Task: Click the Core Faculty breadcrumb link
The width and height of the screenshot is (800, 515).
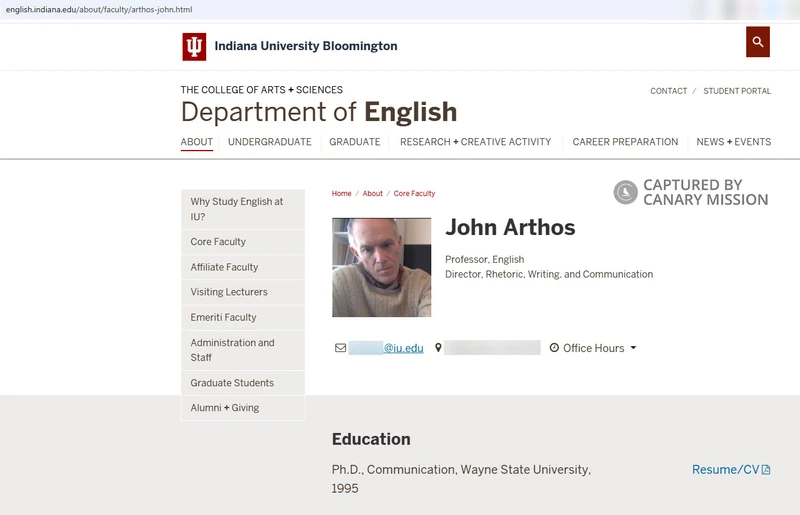Action: click(414, 193)
